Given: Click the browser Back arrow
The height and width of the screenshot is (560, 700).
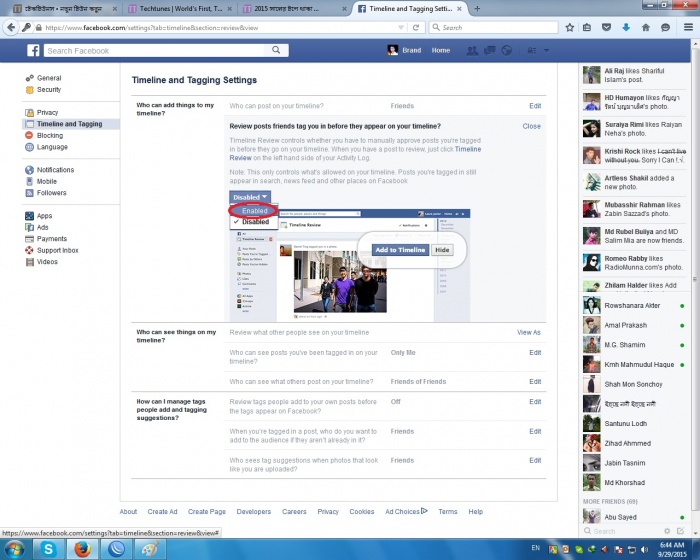Looking at the screenshot, I should tap(10, 28).
